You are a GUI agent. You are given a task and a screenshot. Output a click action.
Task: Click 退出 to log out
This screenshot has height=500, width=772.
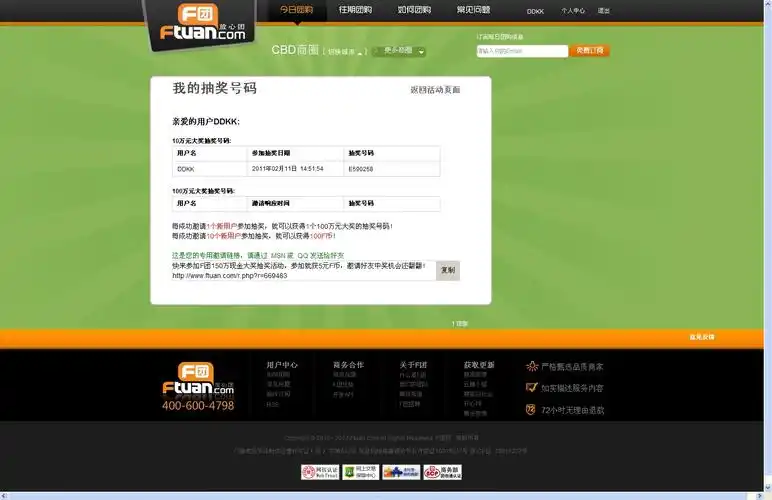604,10
